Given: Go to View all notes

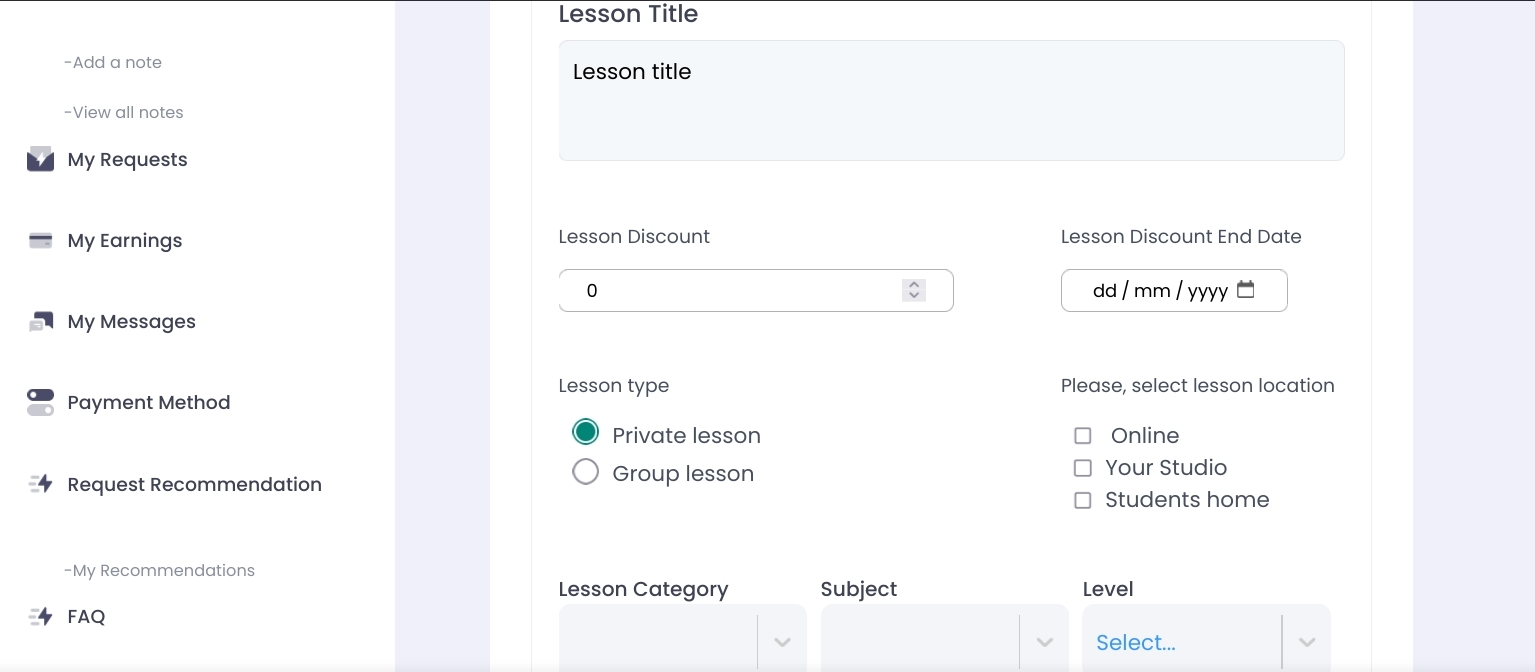Looking at the screenshot, I should pyautogui.click(x=124, y=112).
